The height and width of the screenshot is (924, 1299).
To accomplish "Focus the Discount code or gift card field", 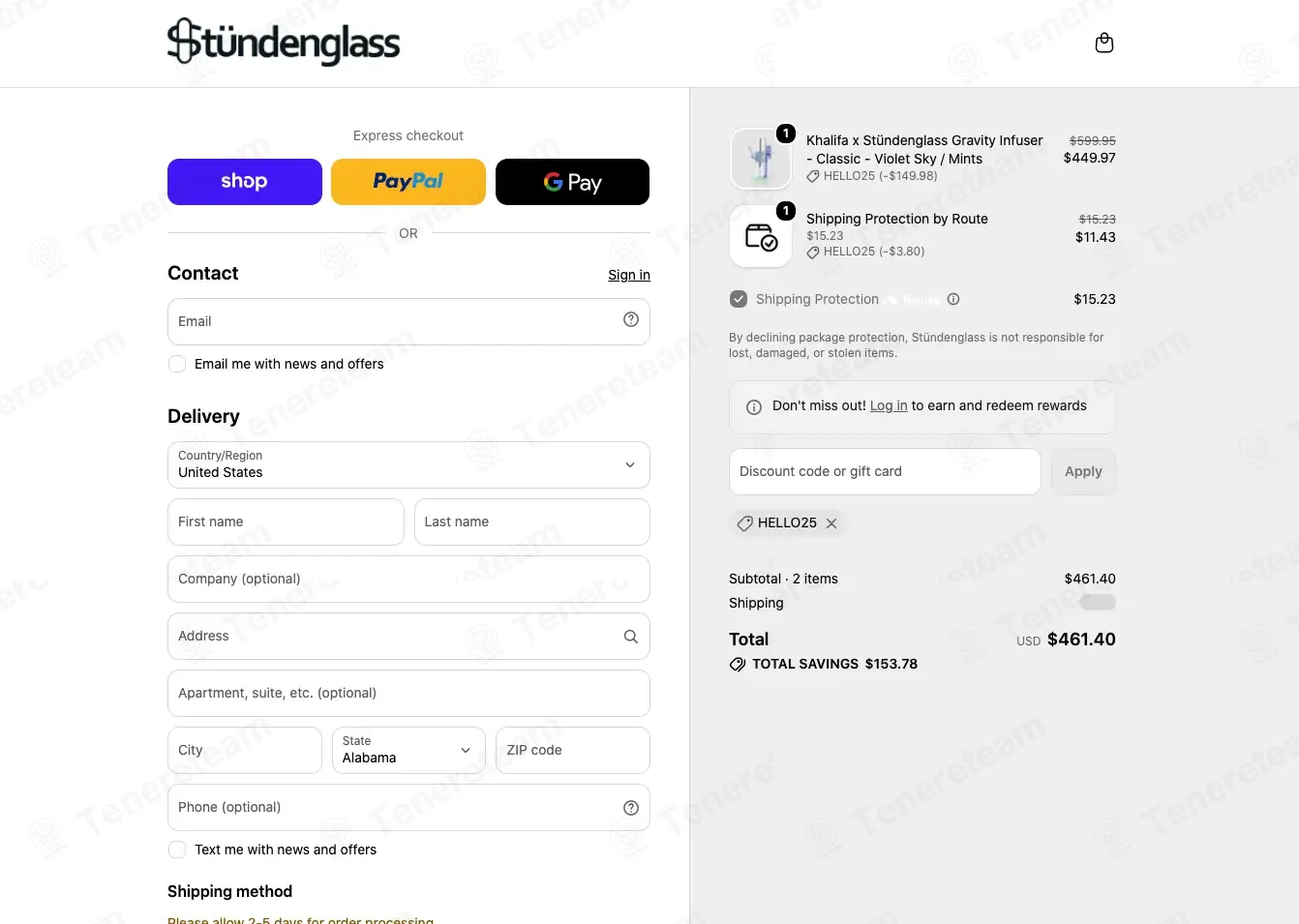I will 885,471.
